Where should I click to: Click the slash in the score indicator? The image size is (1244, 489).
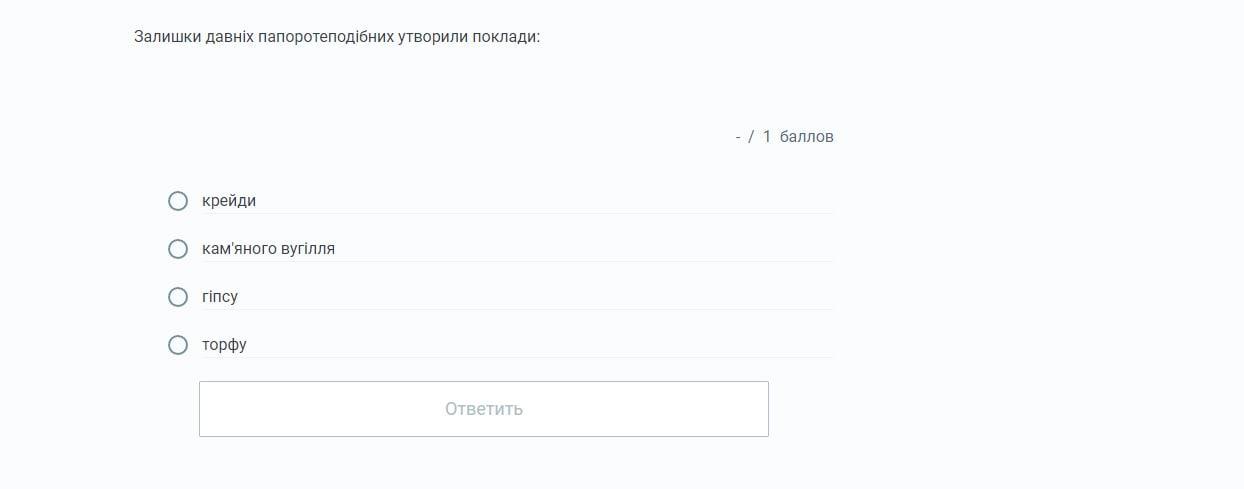pyautogui.click(x=751, y=136)
